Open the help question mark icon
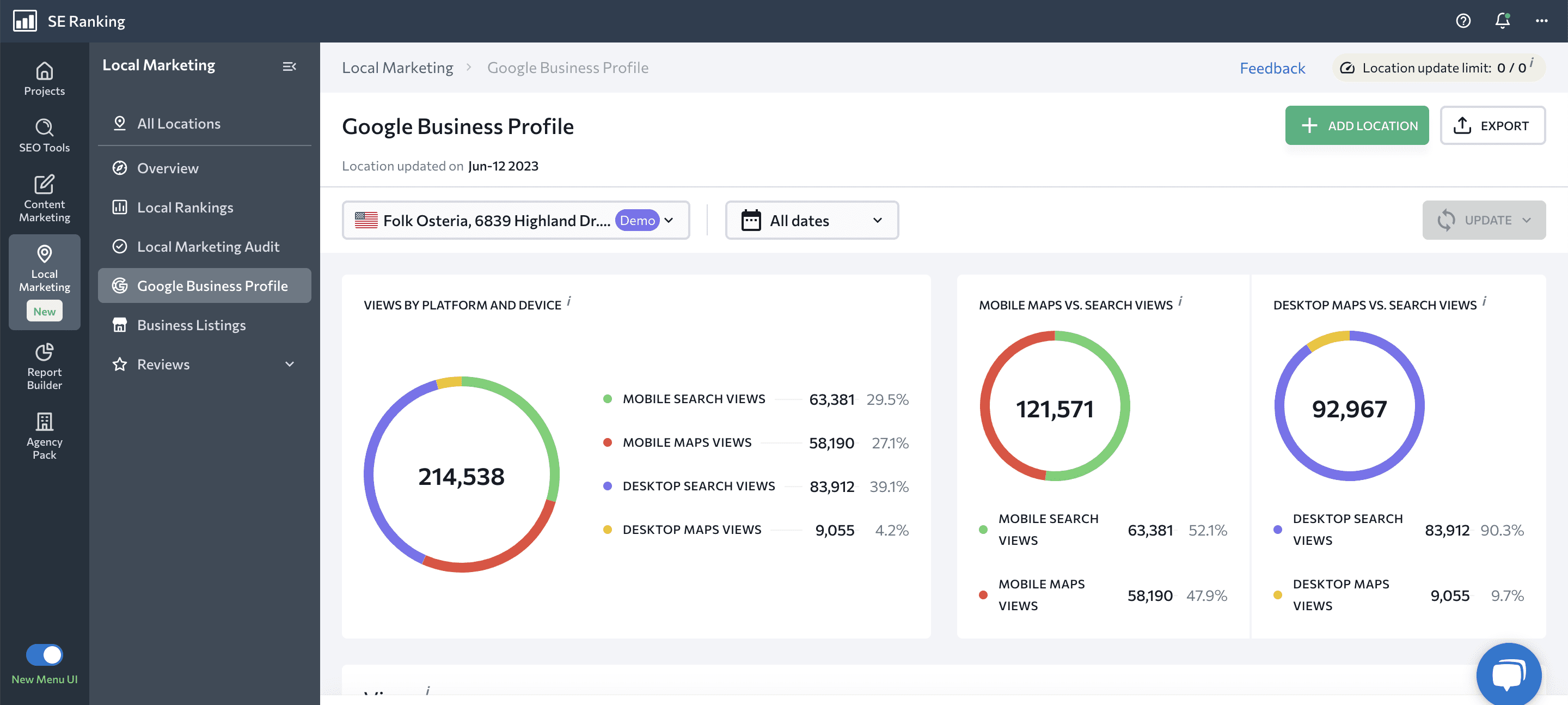Screen dimensions: 1568x705 click(1463, 21)
